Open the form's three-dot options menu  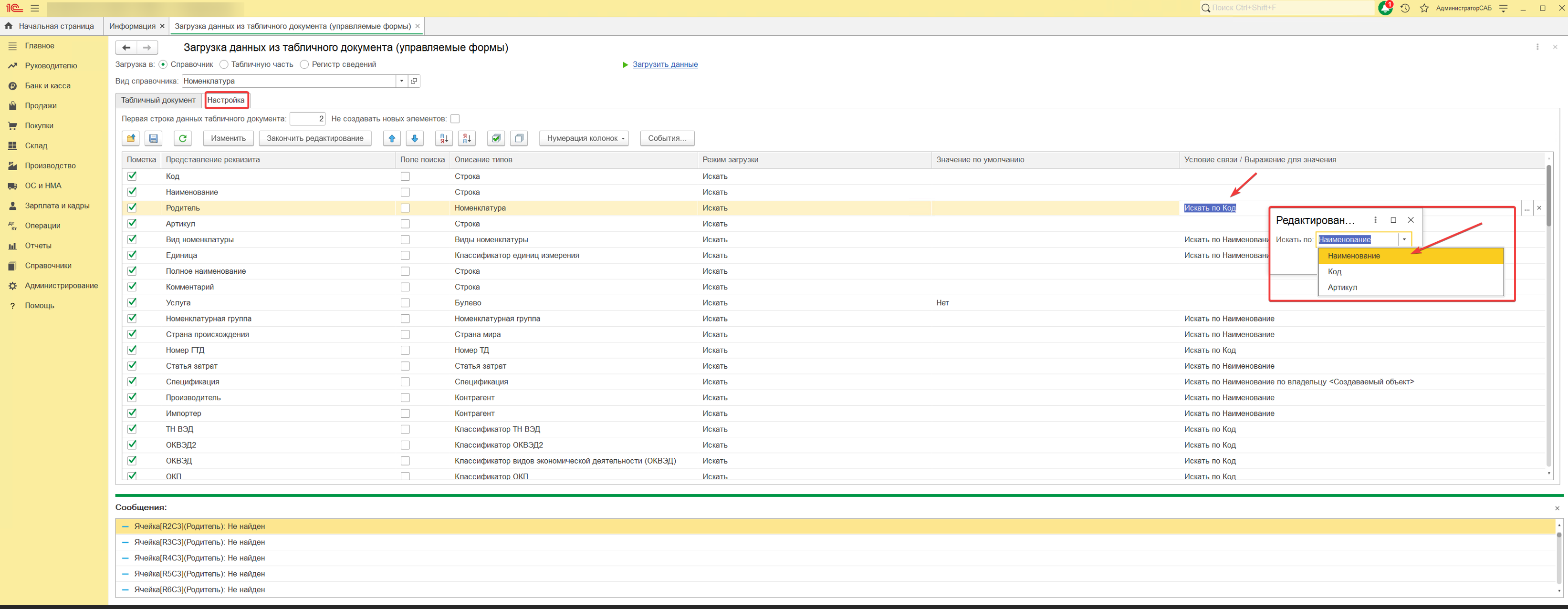tap(1537, 47)
